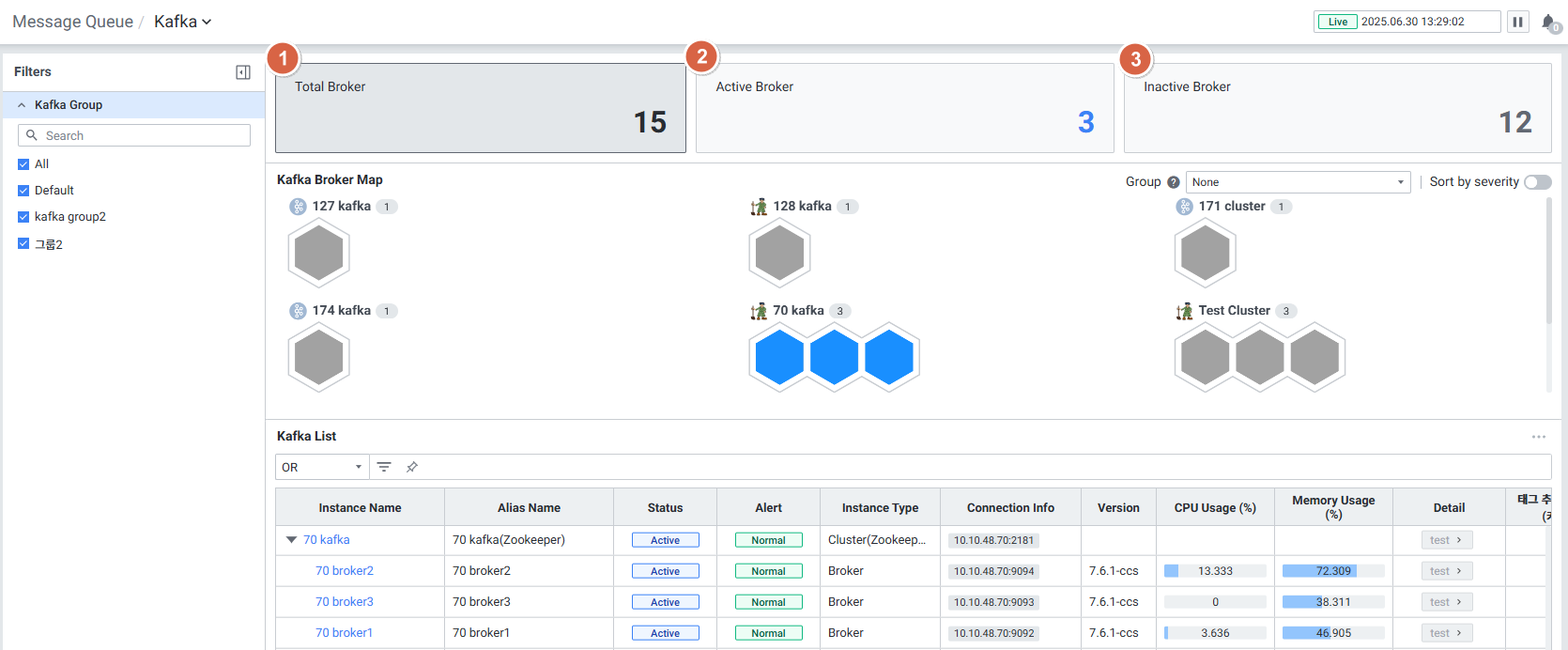Open the 70 broker2 instance link
This screenshot has height=650, width=1568.
tap(345, 571)
